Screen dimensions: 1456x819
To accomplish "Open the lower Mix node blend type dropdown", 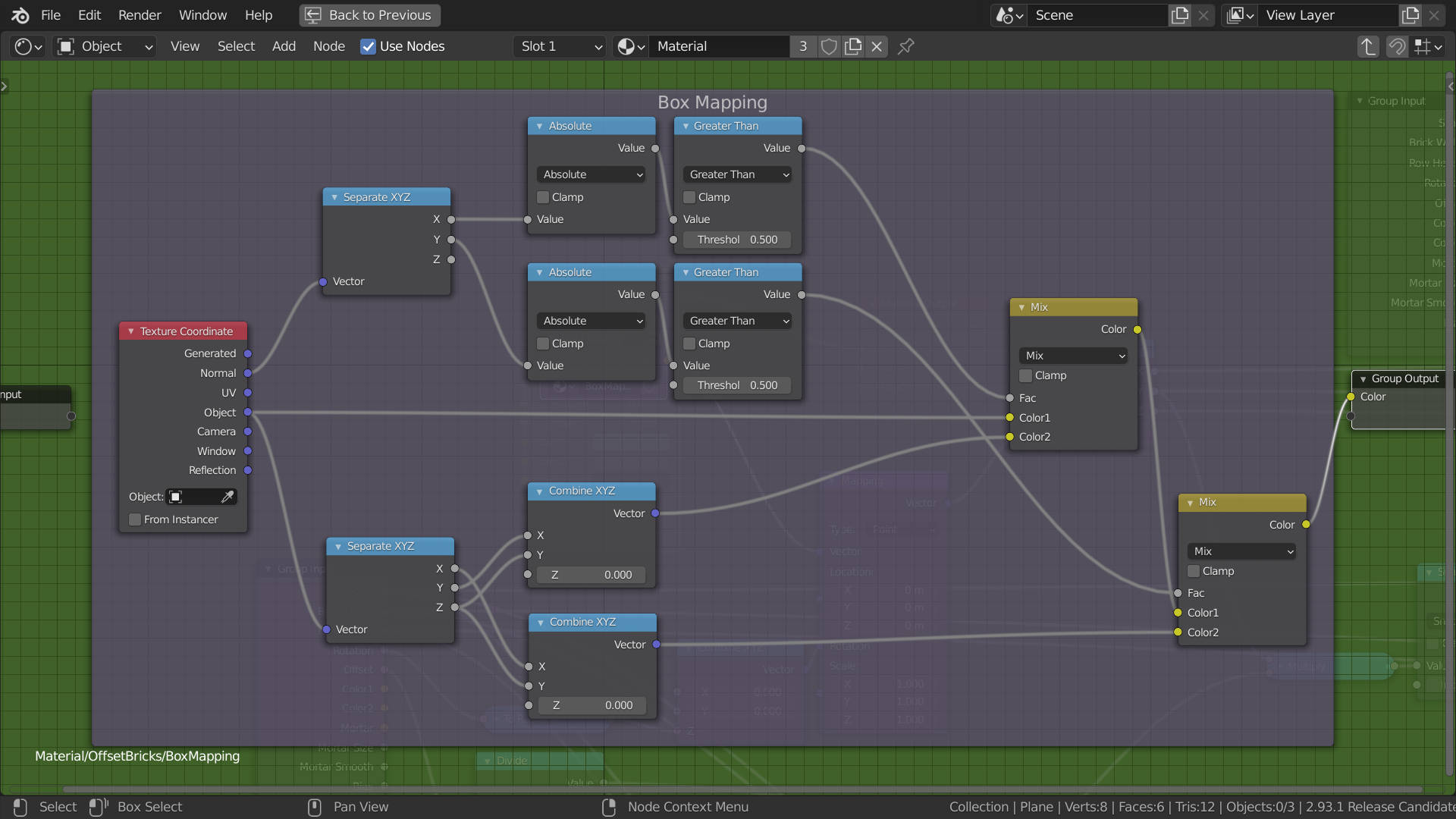I will [1241, 551].
